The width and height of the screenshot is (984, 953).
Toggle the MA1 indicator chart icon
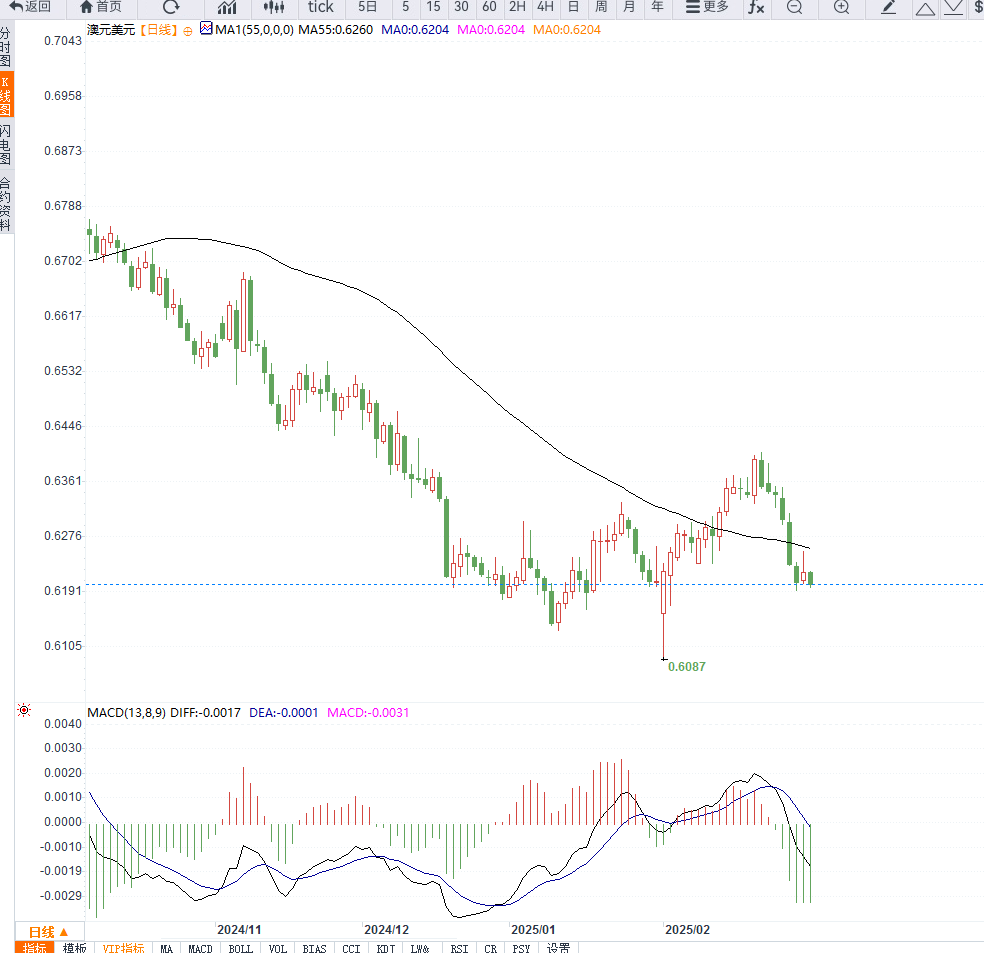tap(206, 28)
